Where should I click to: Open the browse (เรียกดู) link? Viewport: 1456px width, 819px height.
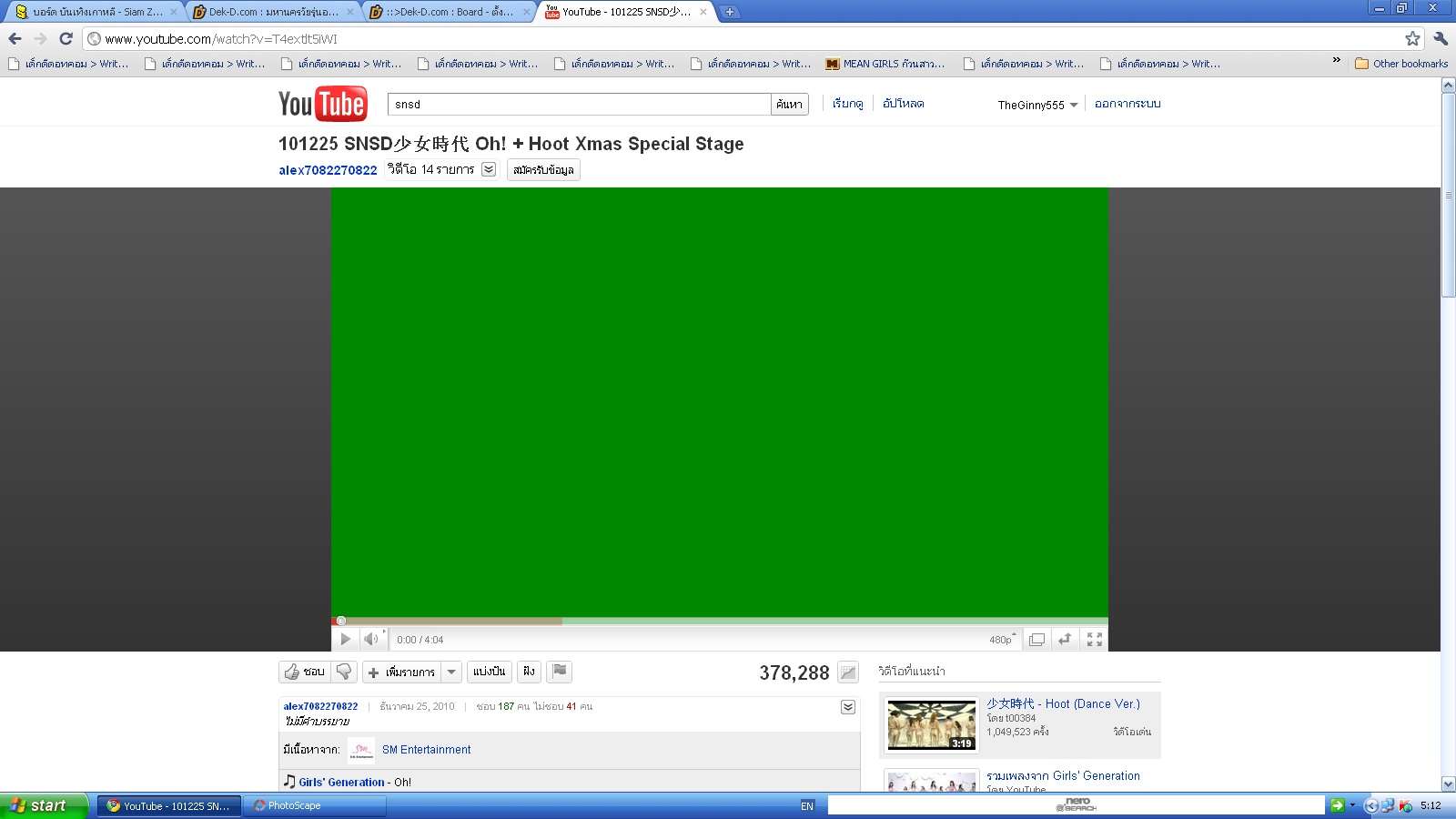[x=848, y=104]
